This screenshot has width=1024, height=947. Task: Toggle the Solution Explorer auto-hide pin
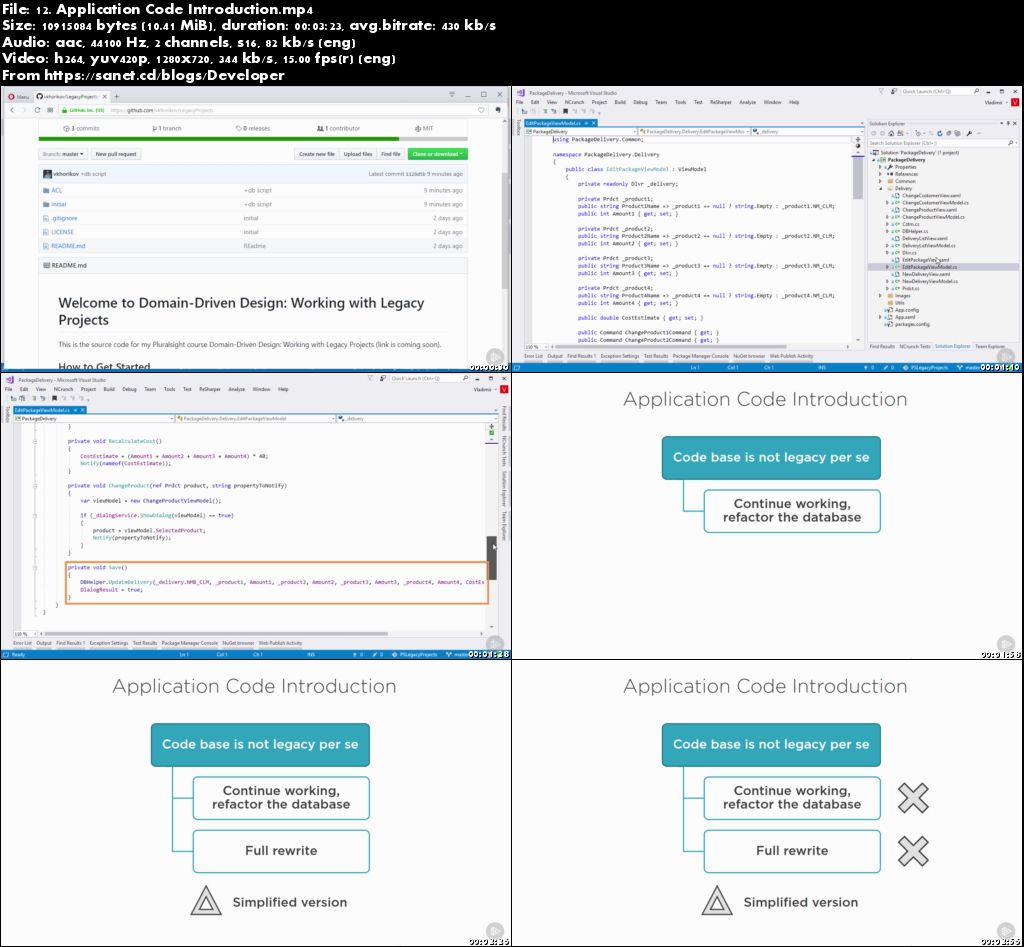coord(1008,123)
